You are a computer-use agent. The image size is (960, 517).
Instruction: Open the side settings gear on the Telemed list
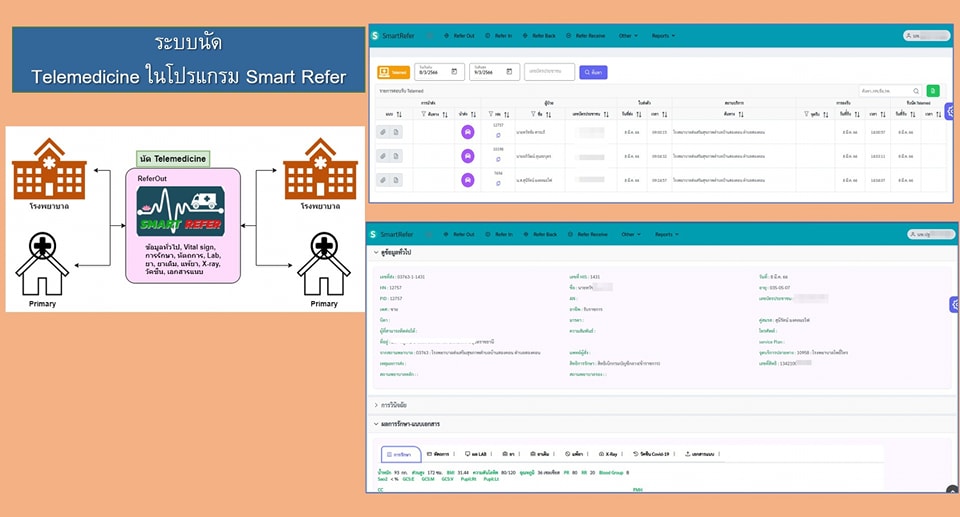coord(950,111)
